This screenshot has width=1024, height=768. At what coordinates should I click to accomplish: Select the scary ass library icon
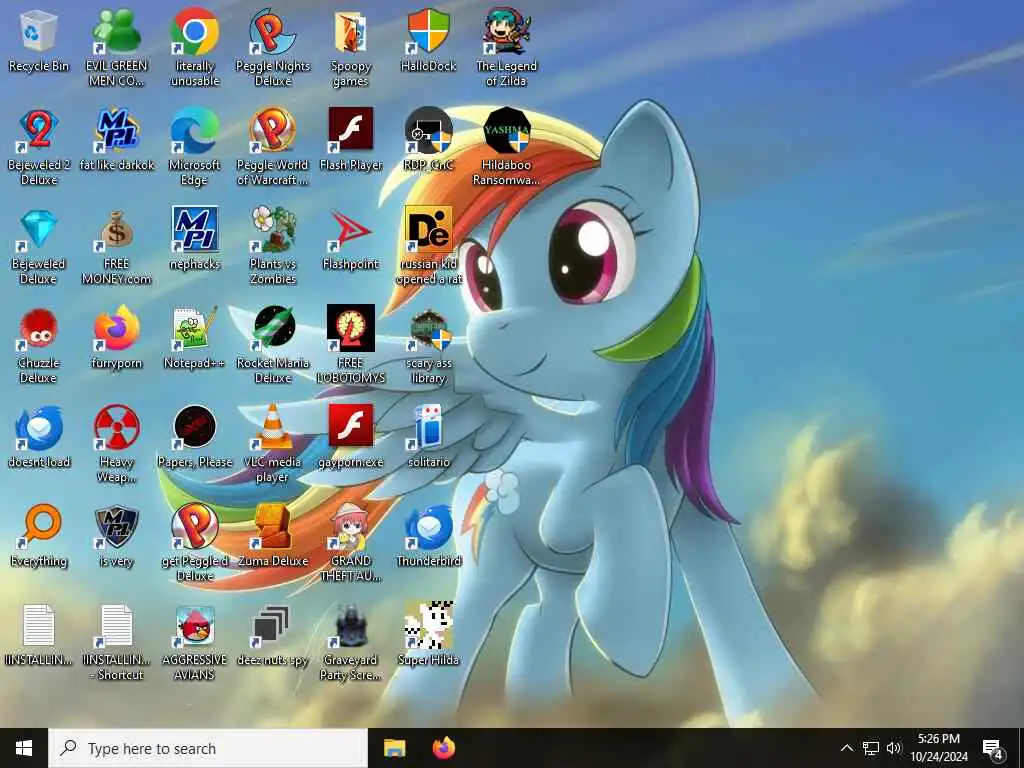pos(428,328)
